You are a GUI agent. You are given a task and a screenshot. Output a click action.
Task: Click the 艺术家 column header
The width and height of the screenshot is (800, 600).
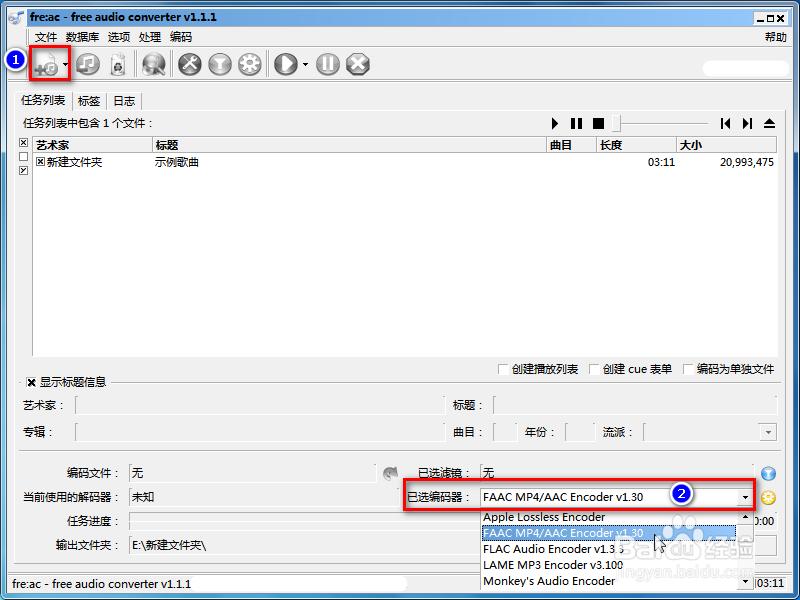[60, 144]
